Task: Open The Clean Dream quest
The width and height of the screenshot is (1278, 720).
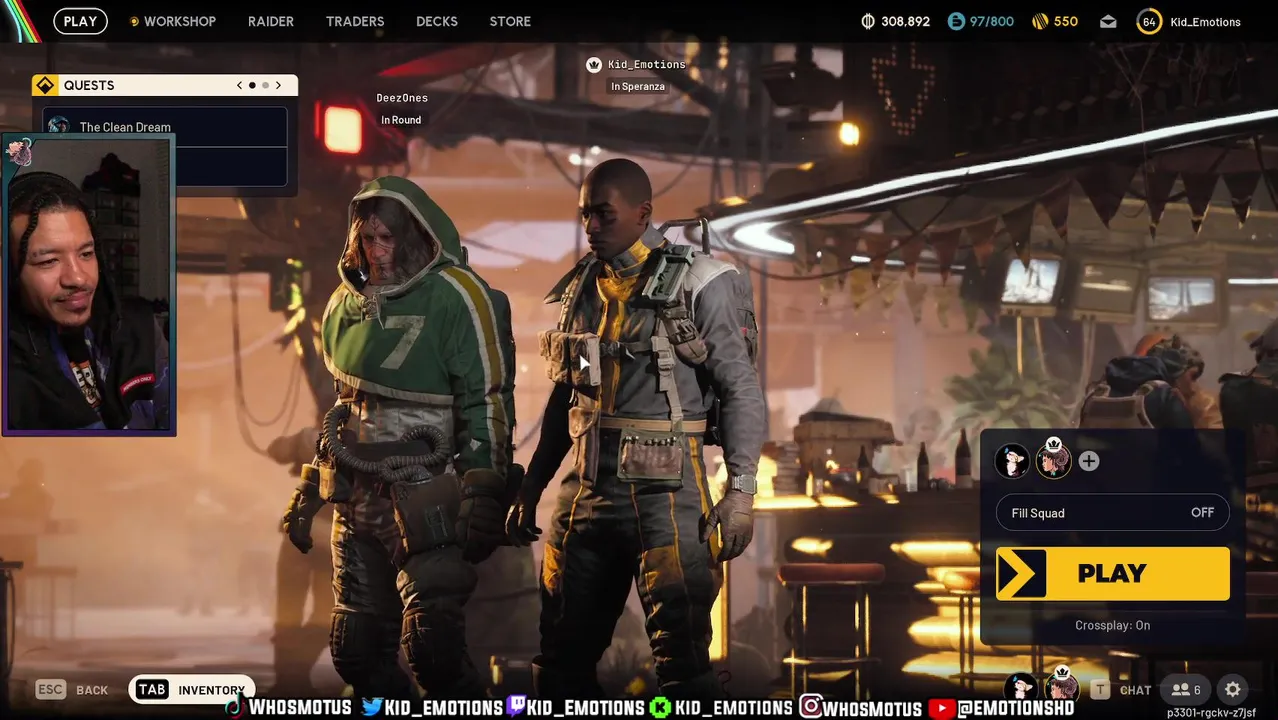Action: [165, 127]
